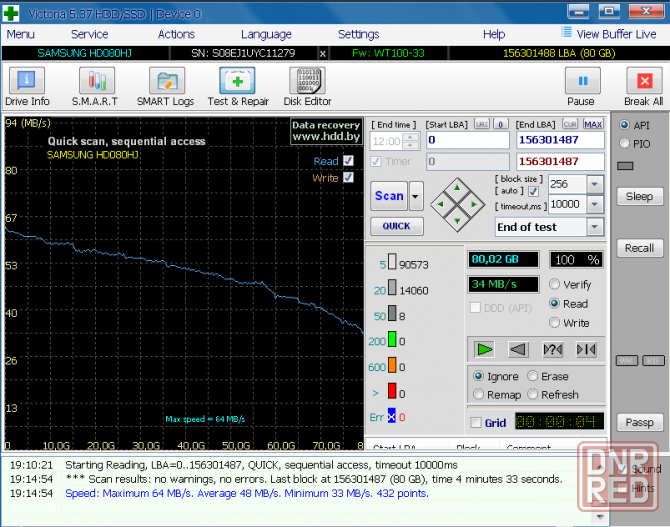This screenshot has height=527, width=670.
Task: Open the Service menu
Action: pos(90,34)
